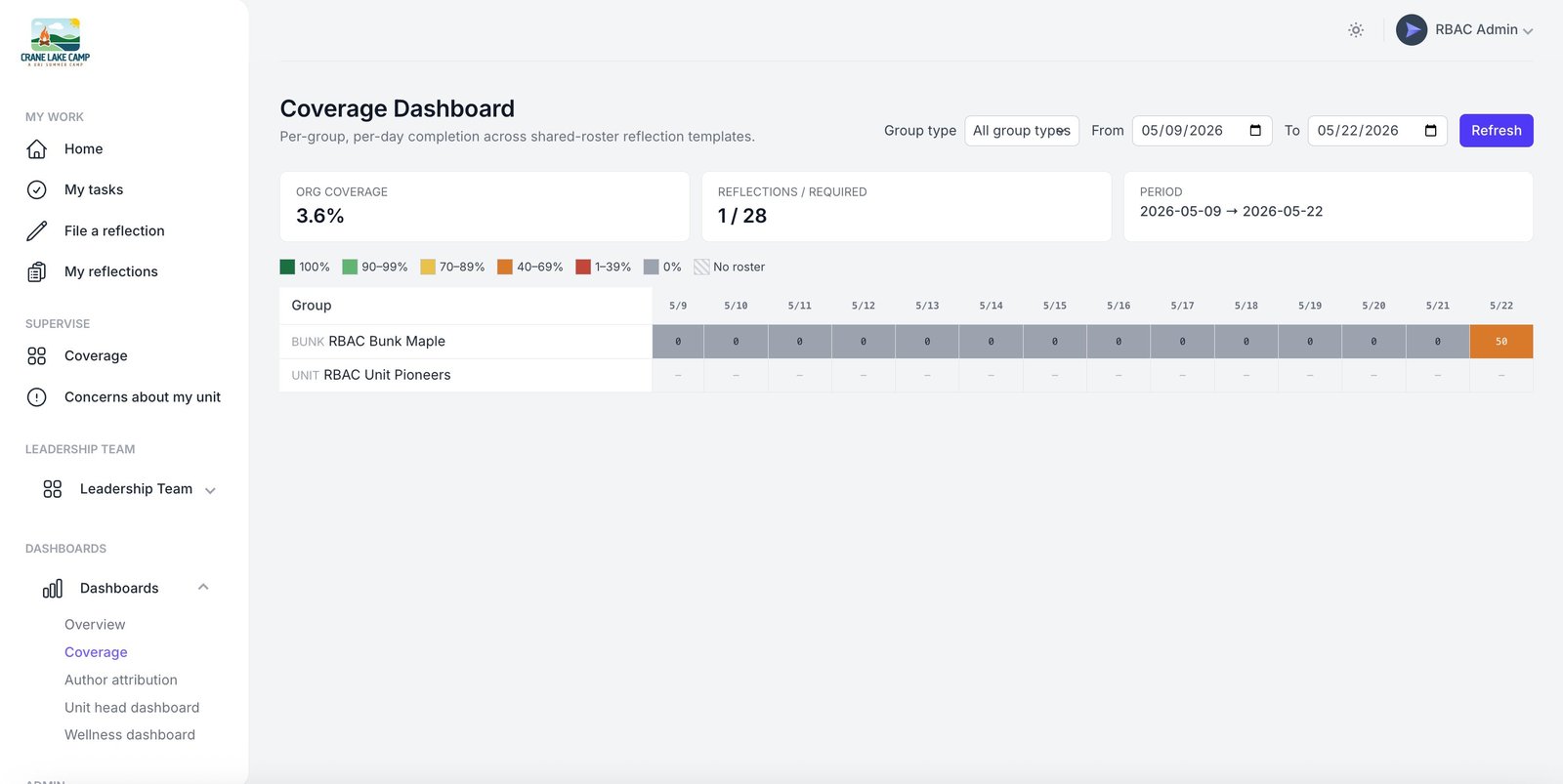
Task: Click the 1–39% red legend swatch
Action: 583,267
